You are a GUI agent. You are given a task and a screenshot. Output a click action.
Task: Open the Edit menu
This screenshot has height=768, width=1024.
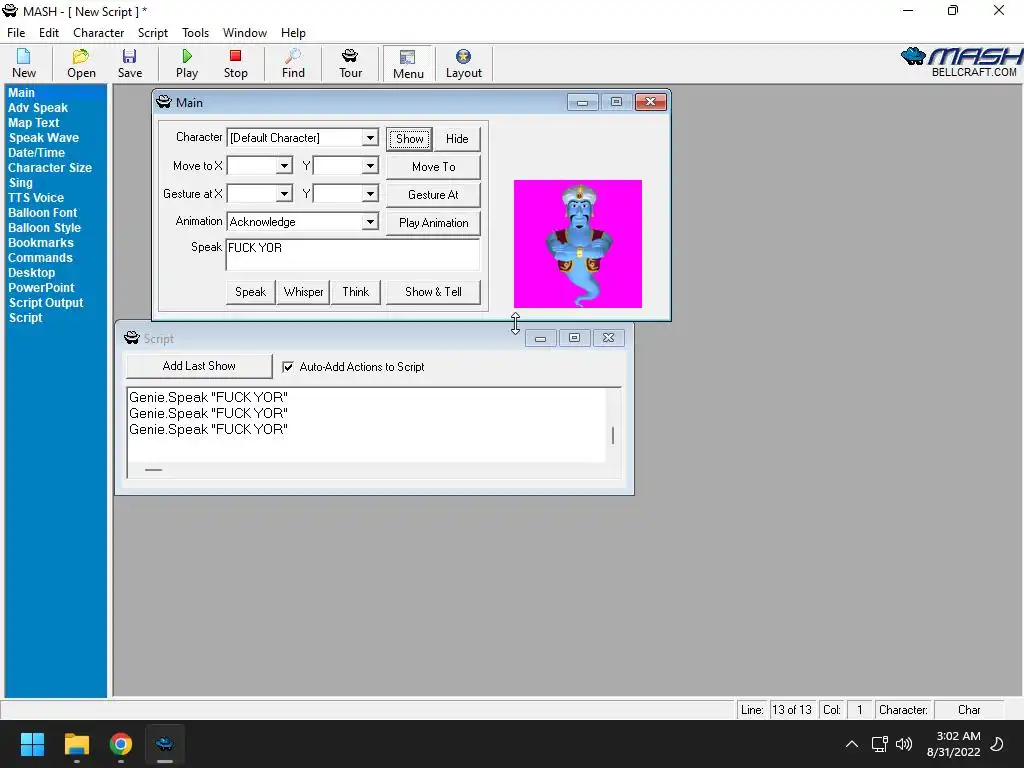point(48,33)
